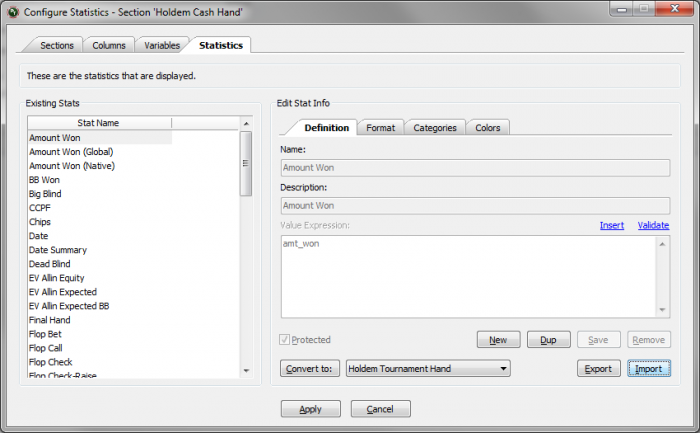Image resolution: width=700 pixels, height=433 pixels.
Task: Go to the Variables tab
Action: click(x=162, y=45)
